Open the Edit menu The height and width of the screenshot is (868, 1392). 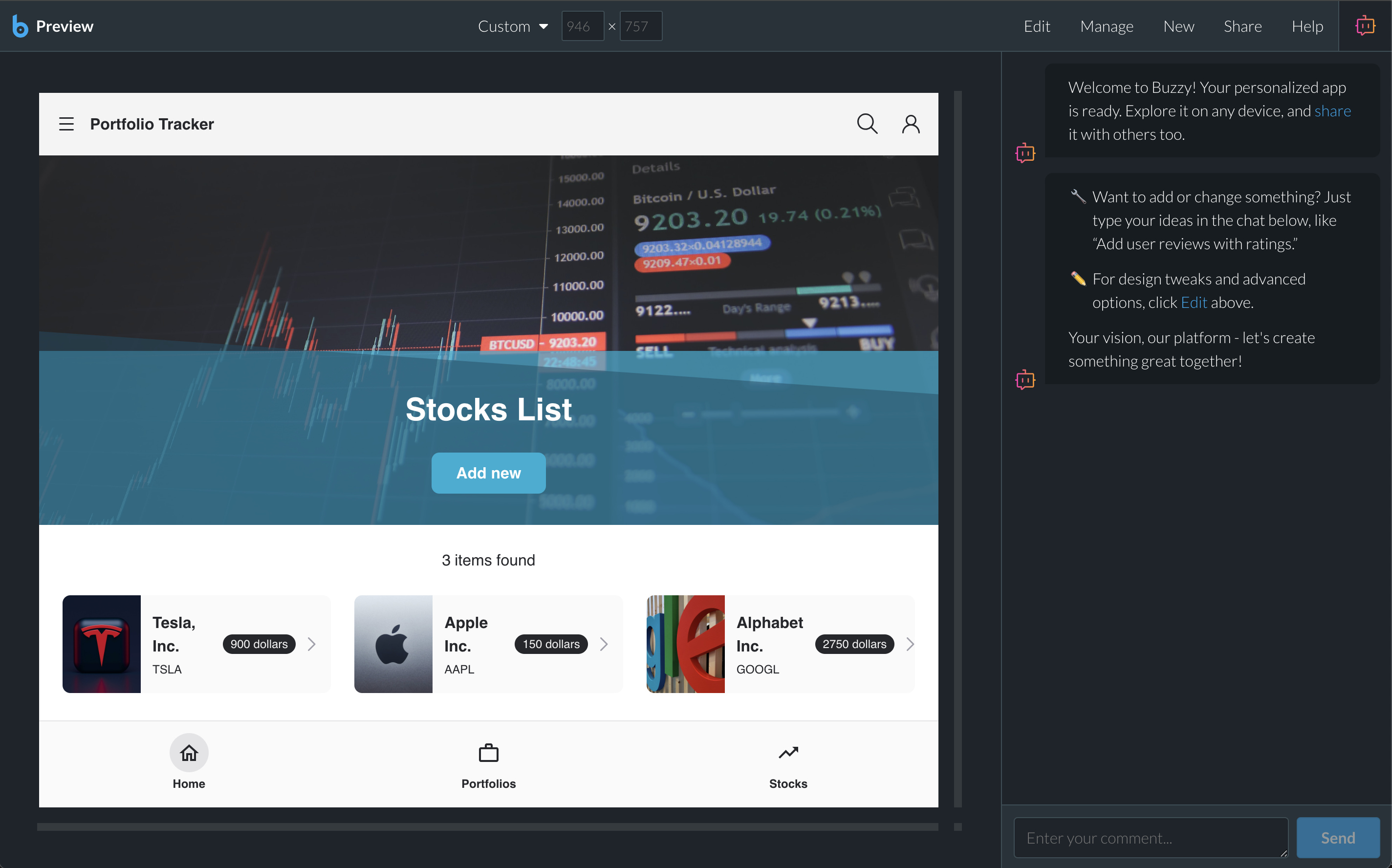[x=1037, y=26]
